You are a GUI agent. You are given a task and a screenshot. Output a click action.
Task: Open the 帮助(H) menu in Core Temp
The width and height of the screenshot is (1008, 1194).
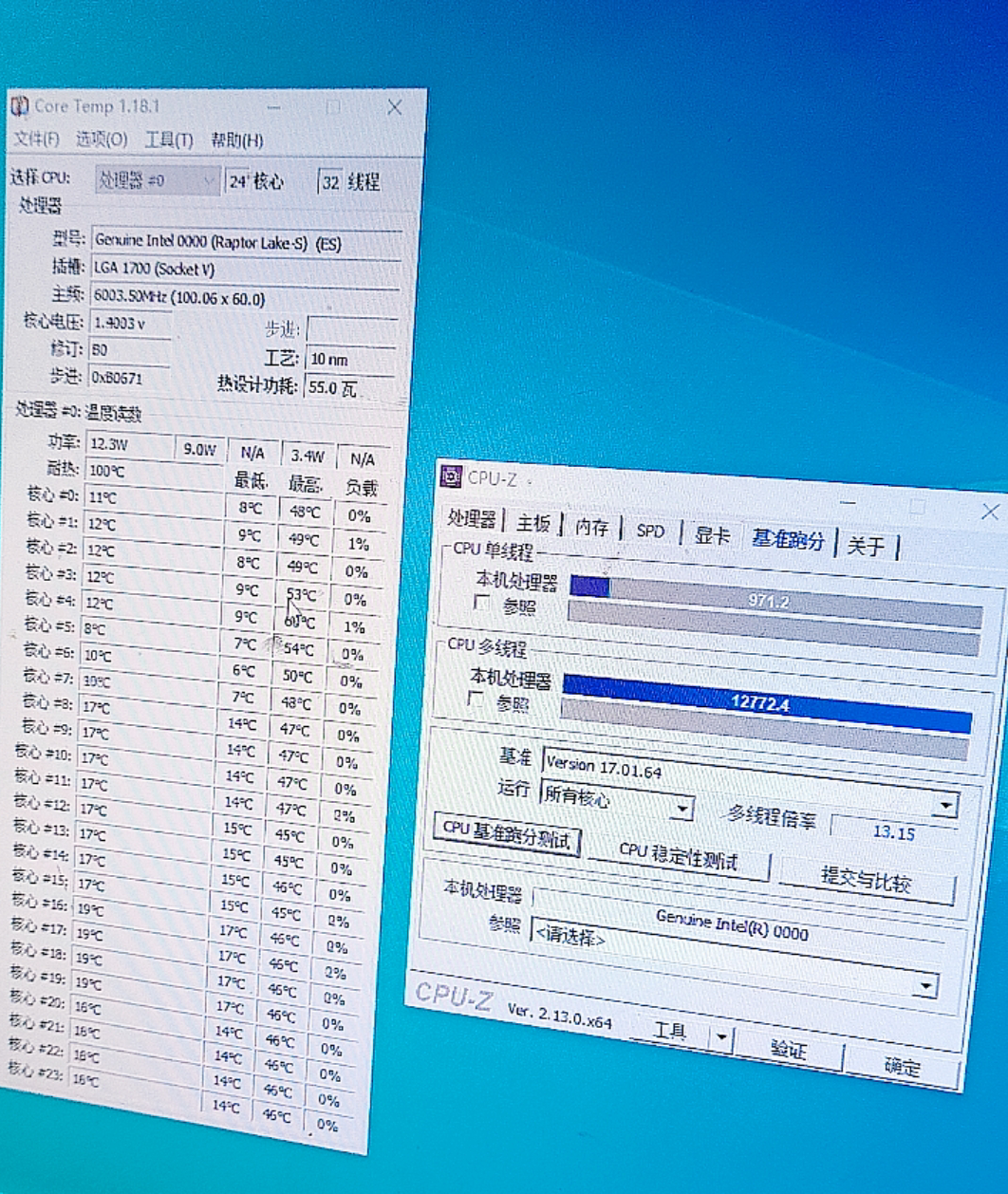(236, 140)
